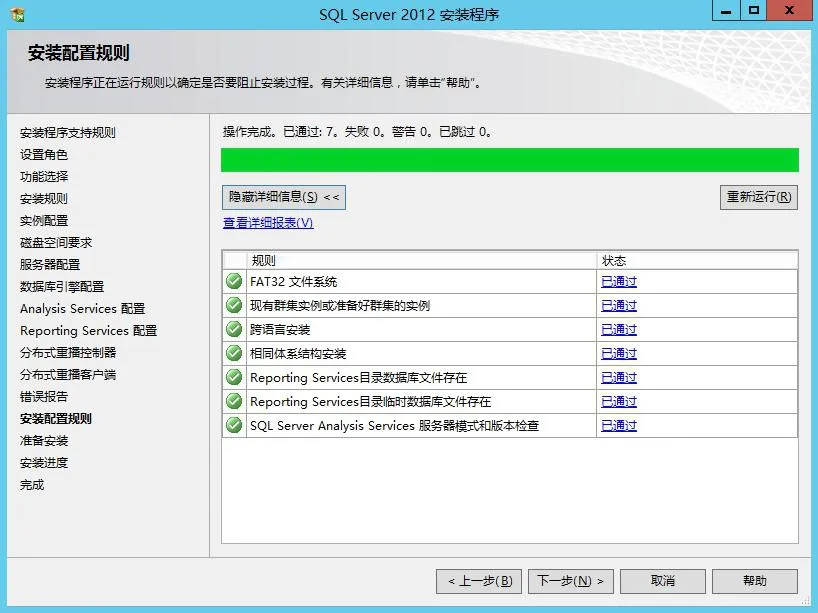Click the 已通过 link for FAT32 文件系统
This screenshot has width=818, height=613.
pyautogui.click(x=617, y=281)
